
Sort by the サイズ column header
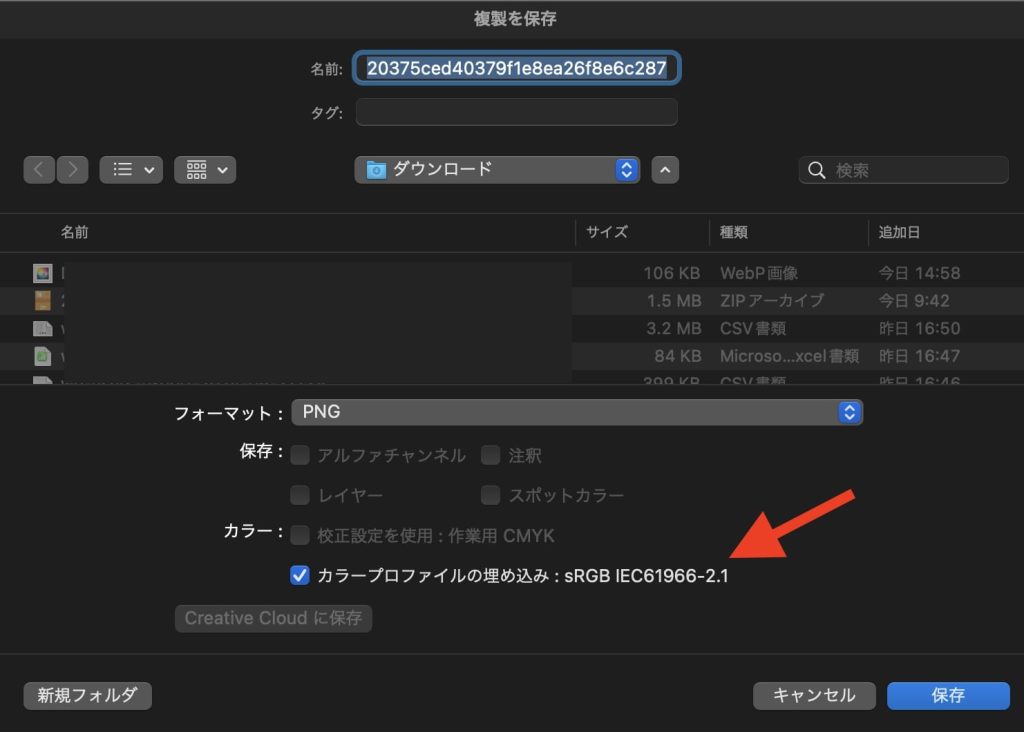(x=607, y=232)
